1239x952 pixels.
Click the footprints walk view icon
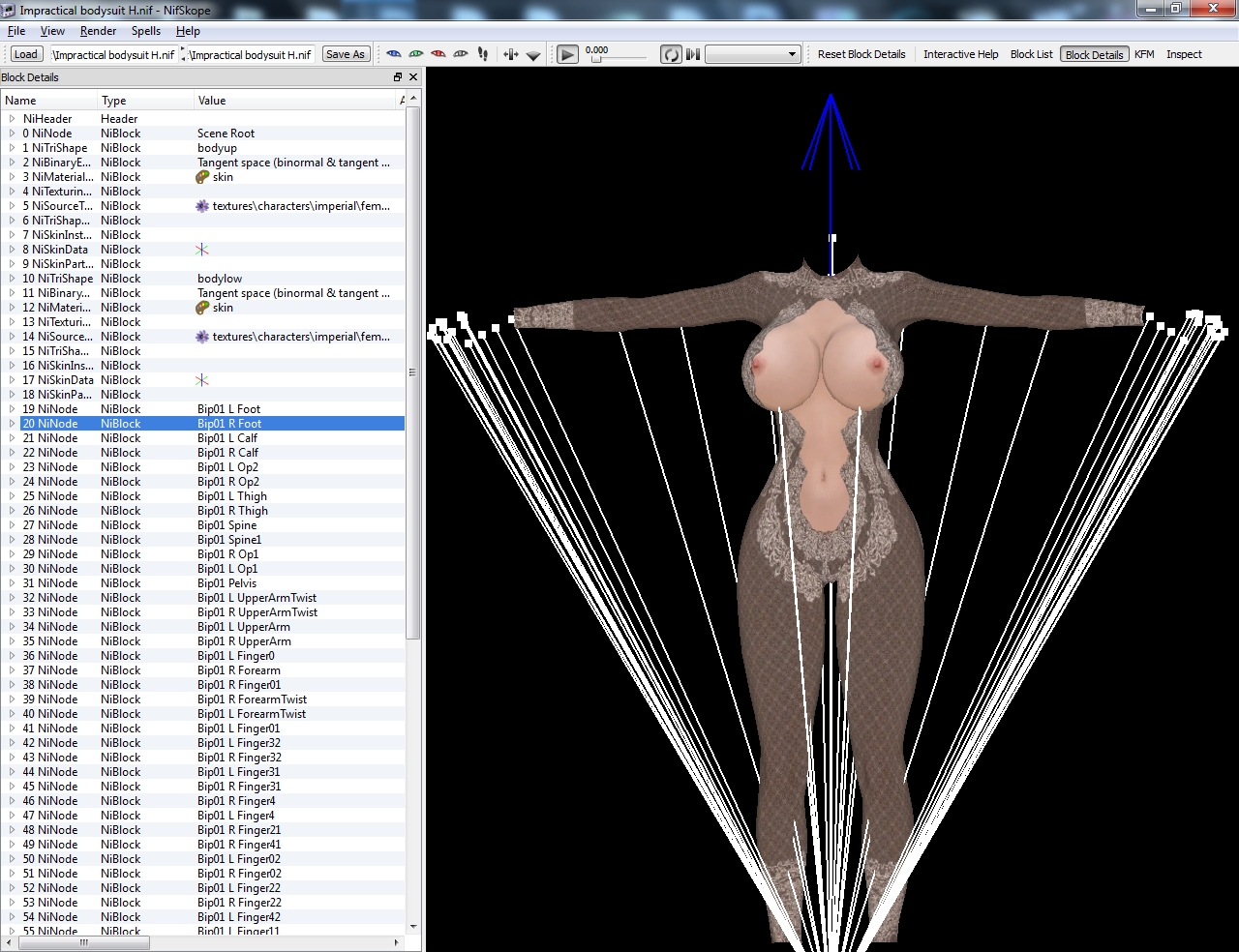tap(483, 54)
